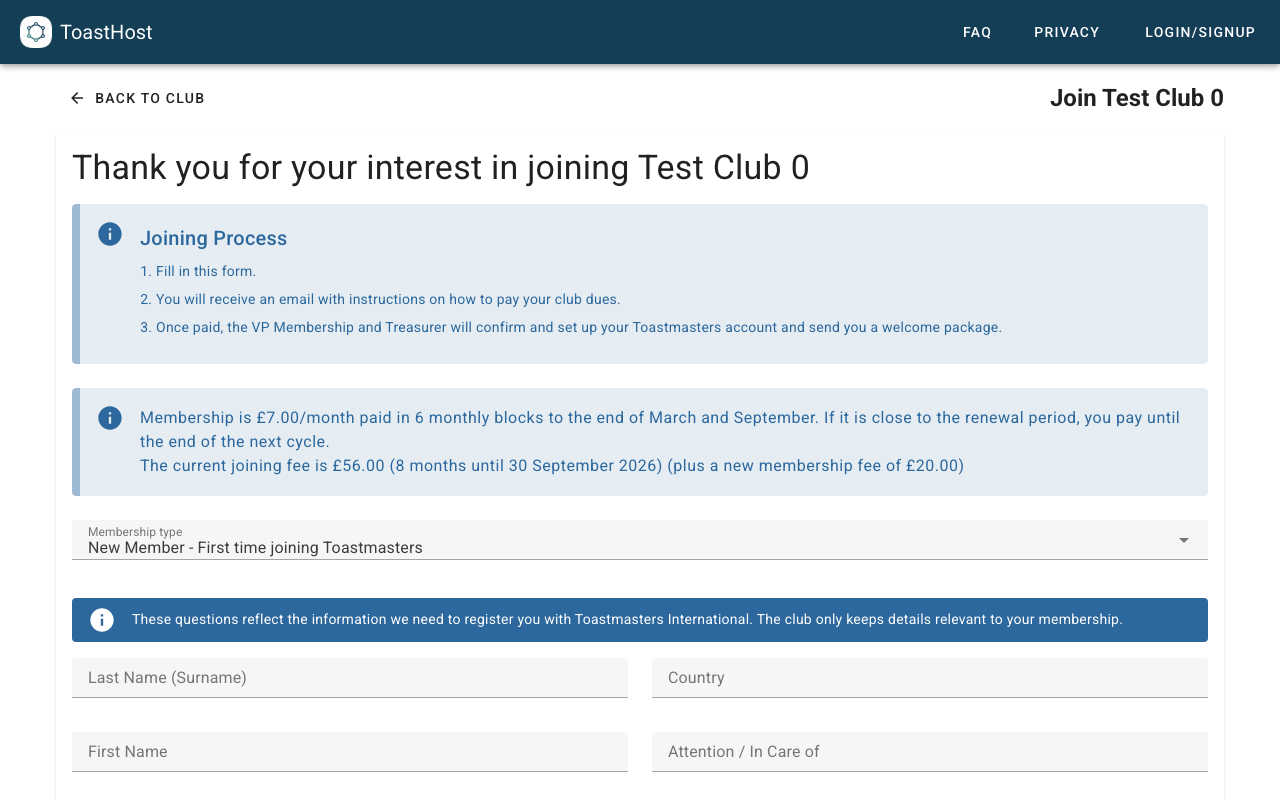Click the back arrow icon

pyautogui.click(x=76, y=97)
